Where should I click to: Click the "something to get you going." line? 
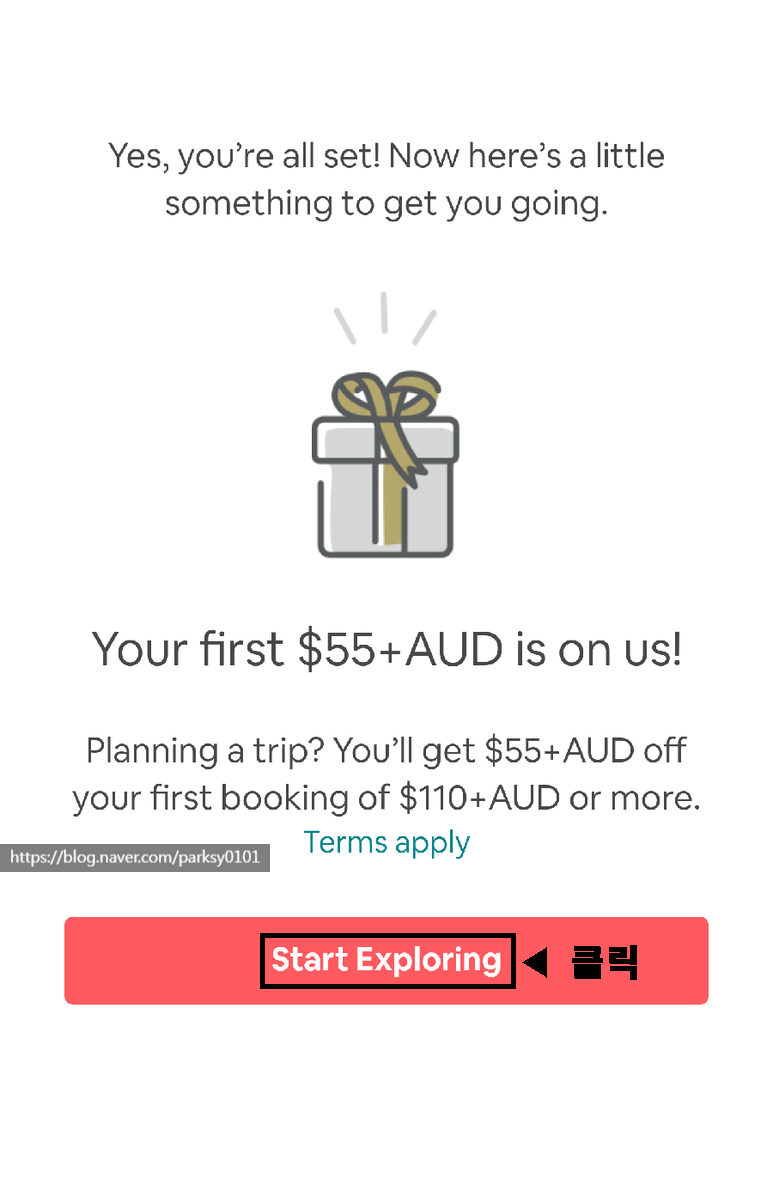tap(386, 203)
